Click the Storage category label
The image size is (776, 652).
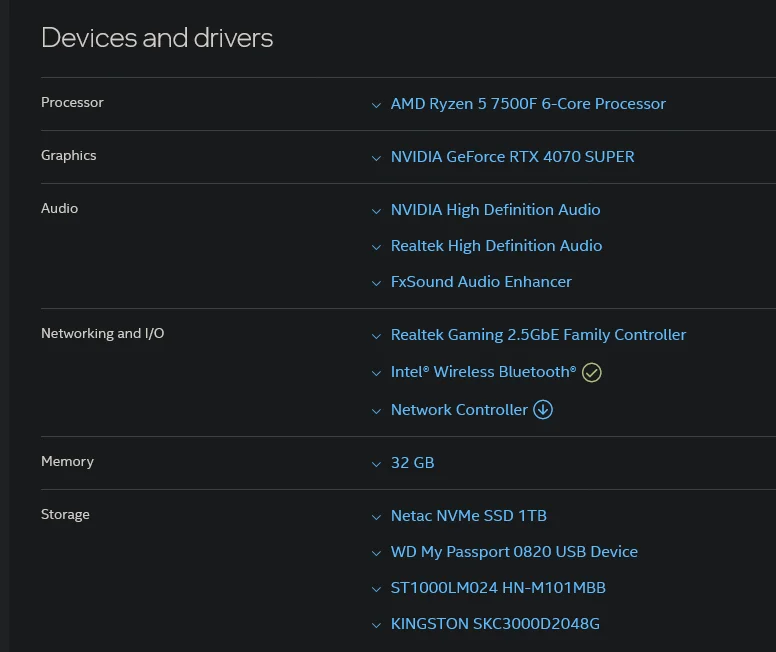[x=65, y=514]
